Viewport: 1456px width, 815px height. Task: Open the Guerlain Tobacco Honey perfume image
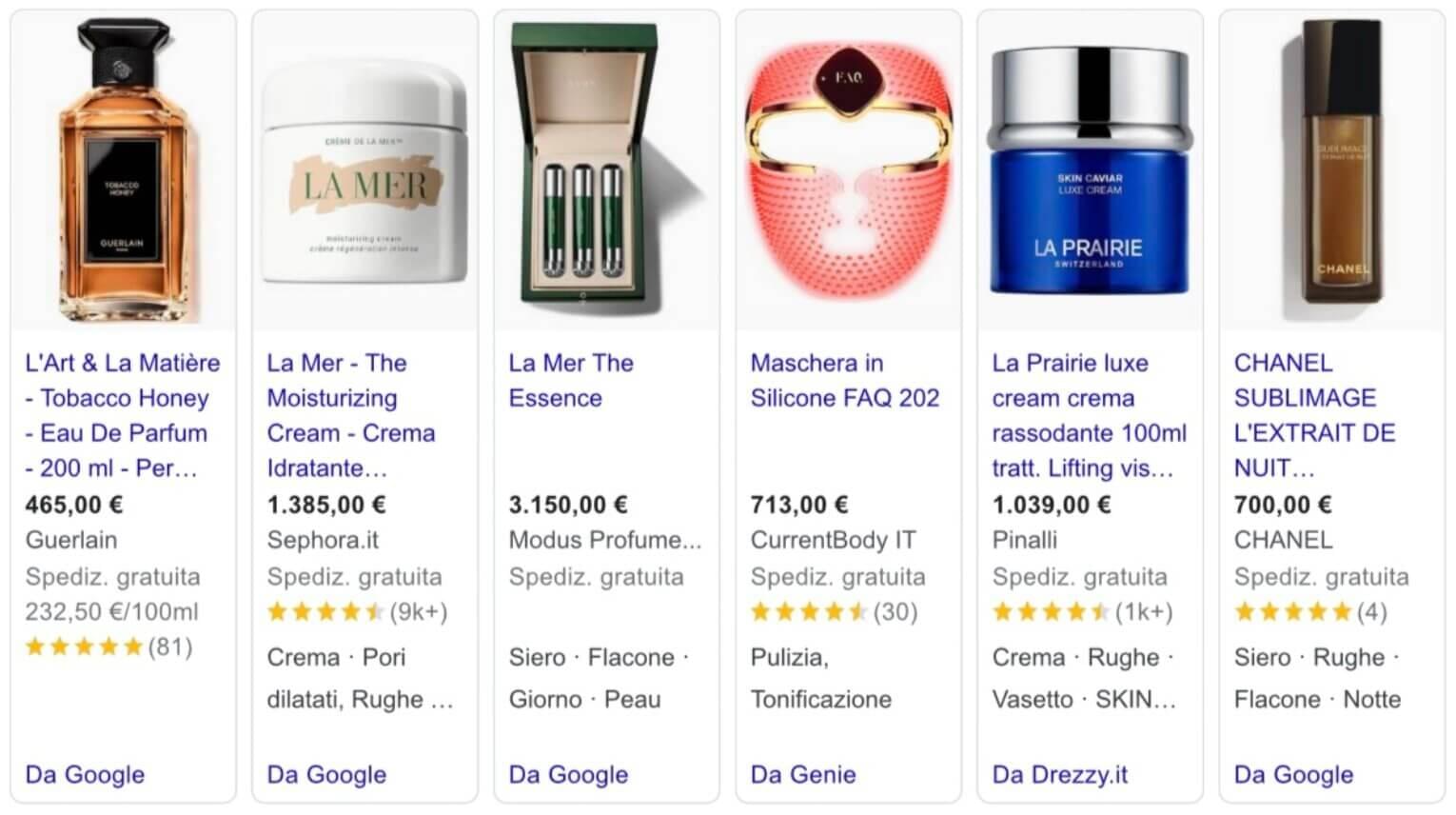(124, 171)
